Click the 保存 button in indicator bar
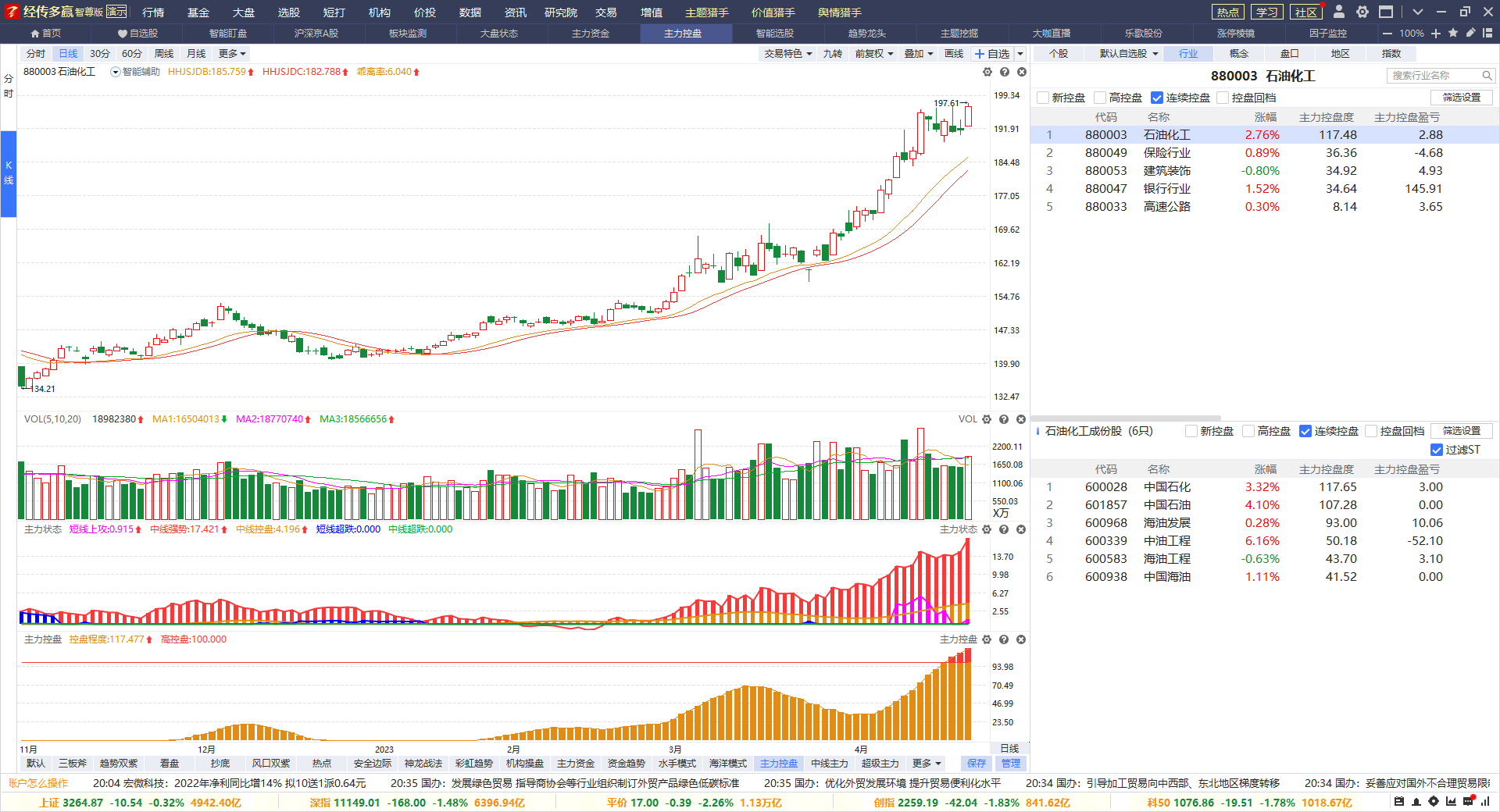 point(977,764)
